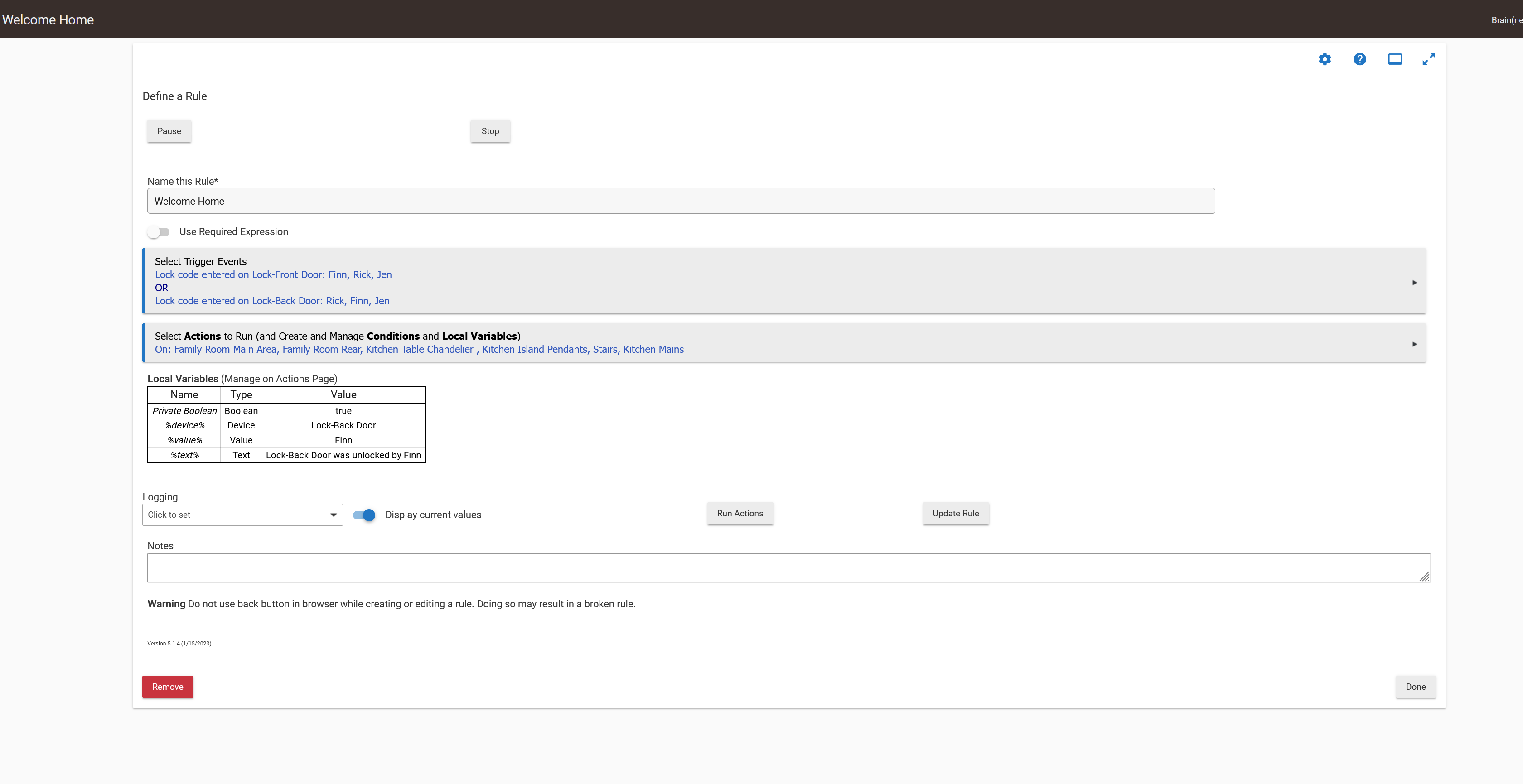Toggle the fullscreen expand arrows icon

click(x=1428, y=59)
